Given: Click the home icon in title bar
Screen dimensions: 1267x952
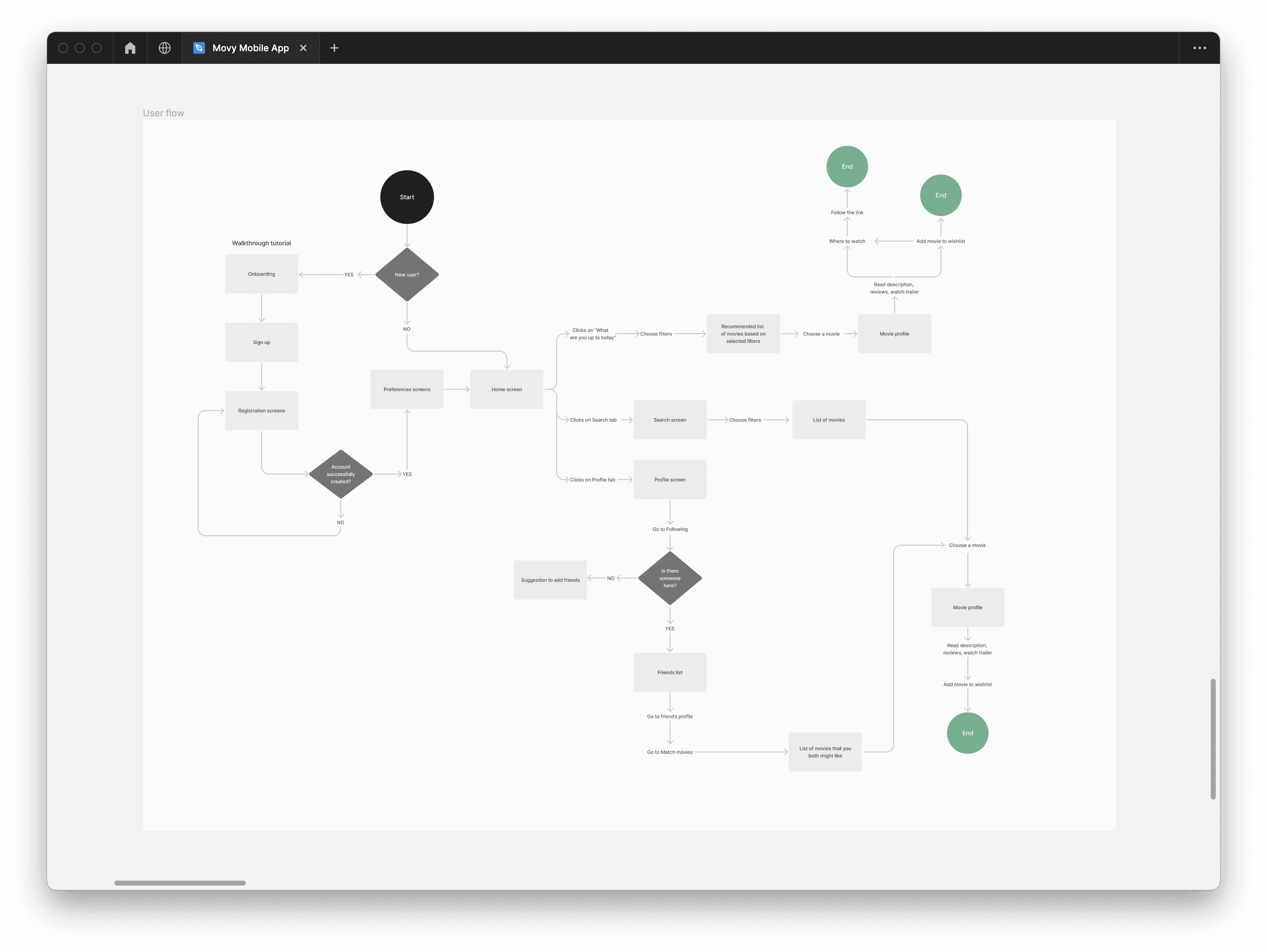Looking at the screenshot, I should click(130, 48).
